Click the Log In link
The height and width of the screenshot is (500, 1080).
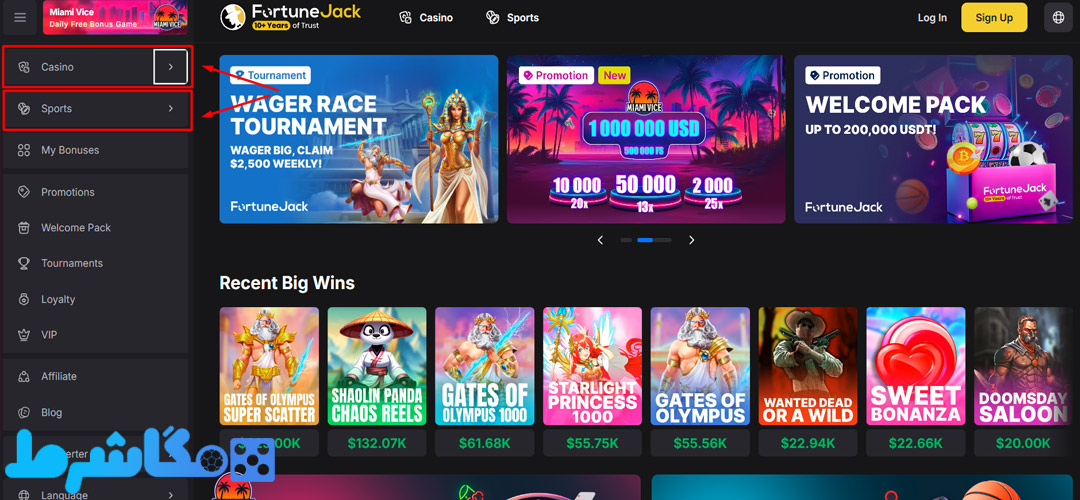coord(932,18)
